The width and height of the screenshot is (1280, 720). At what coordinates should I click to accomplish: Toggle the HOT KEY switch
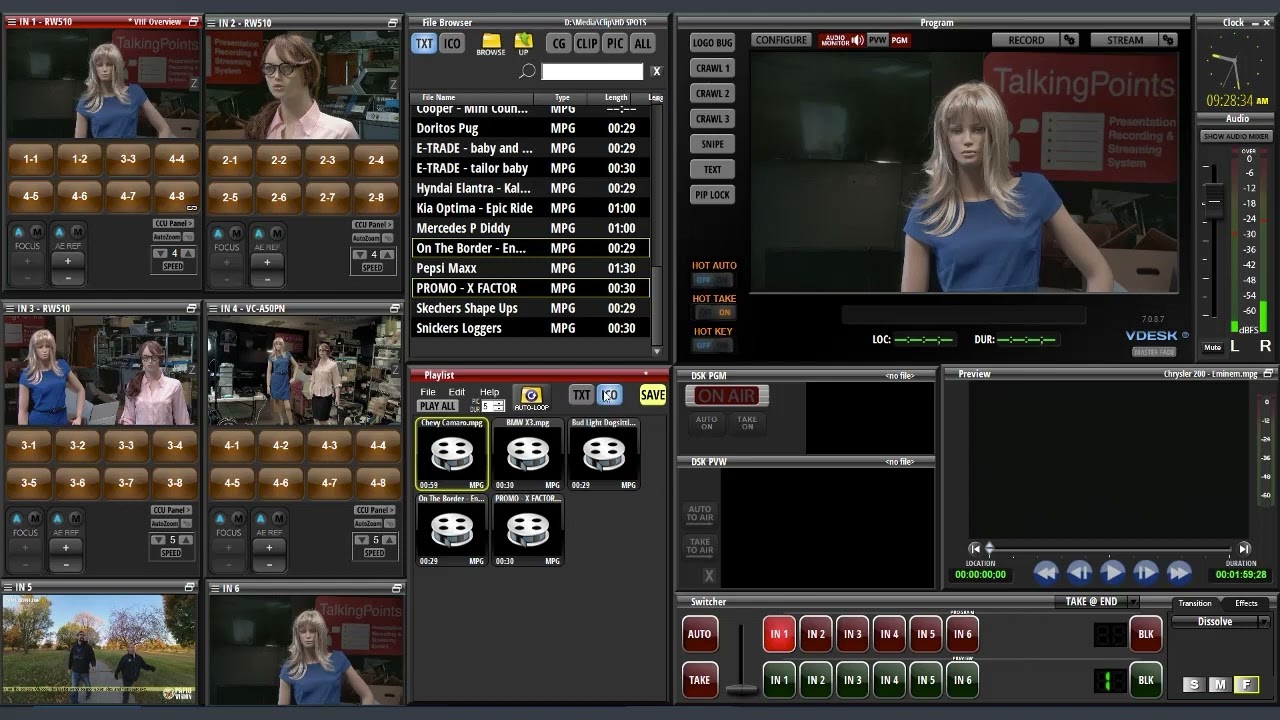point(713,345)
